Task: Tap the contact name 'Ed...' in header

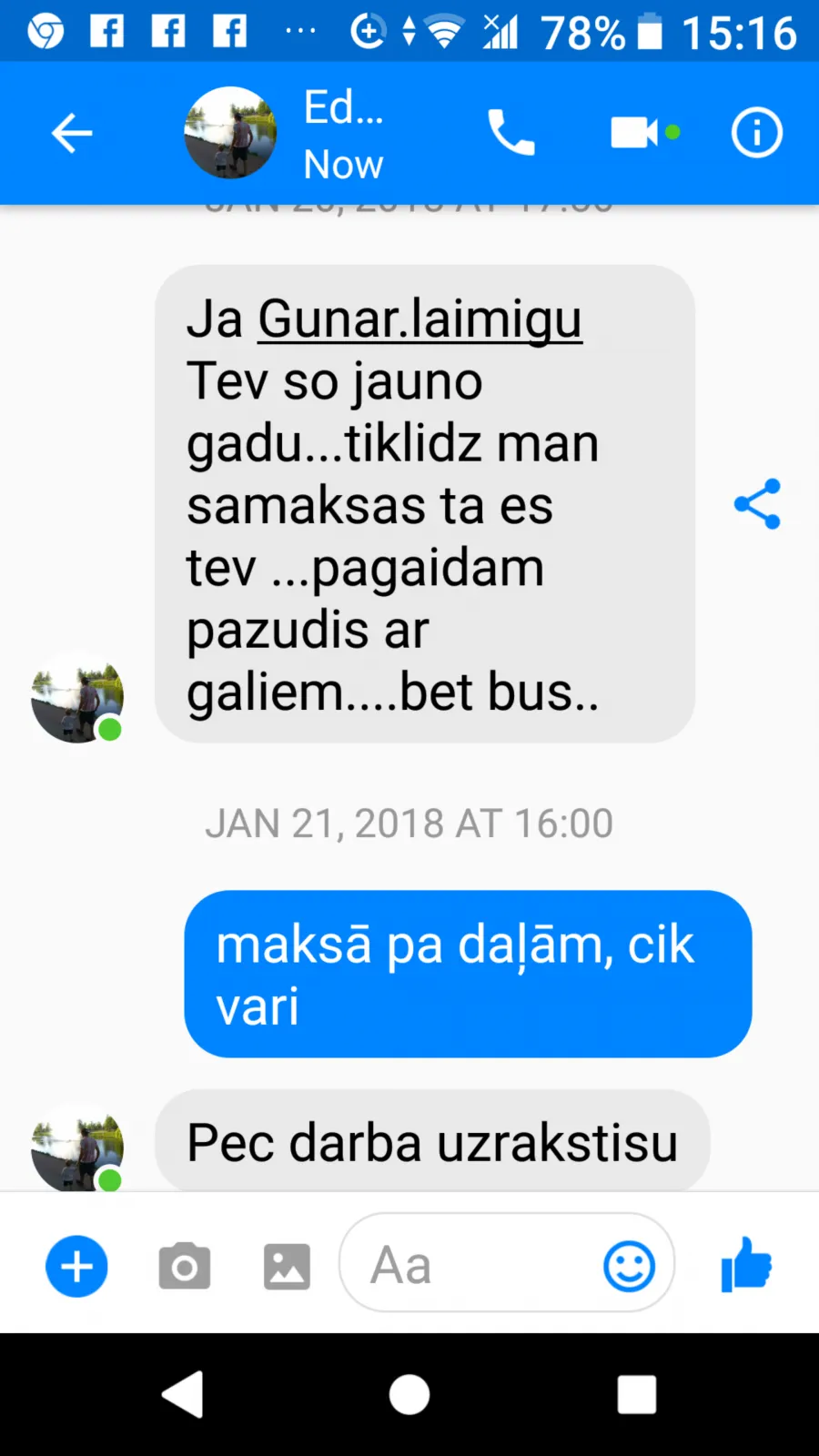Action: point(343,107)
